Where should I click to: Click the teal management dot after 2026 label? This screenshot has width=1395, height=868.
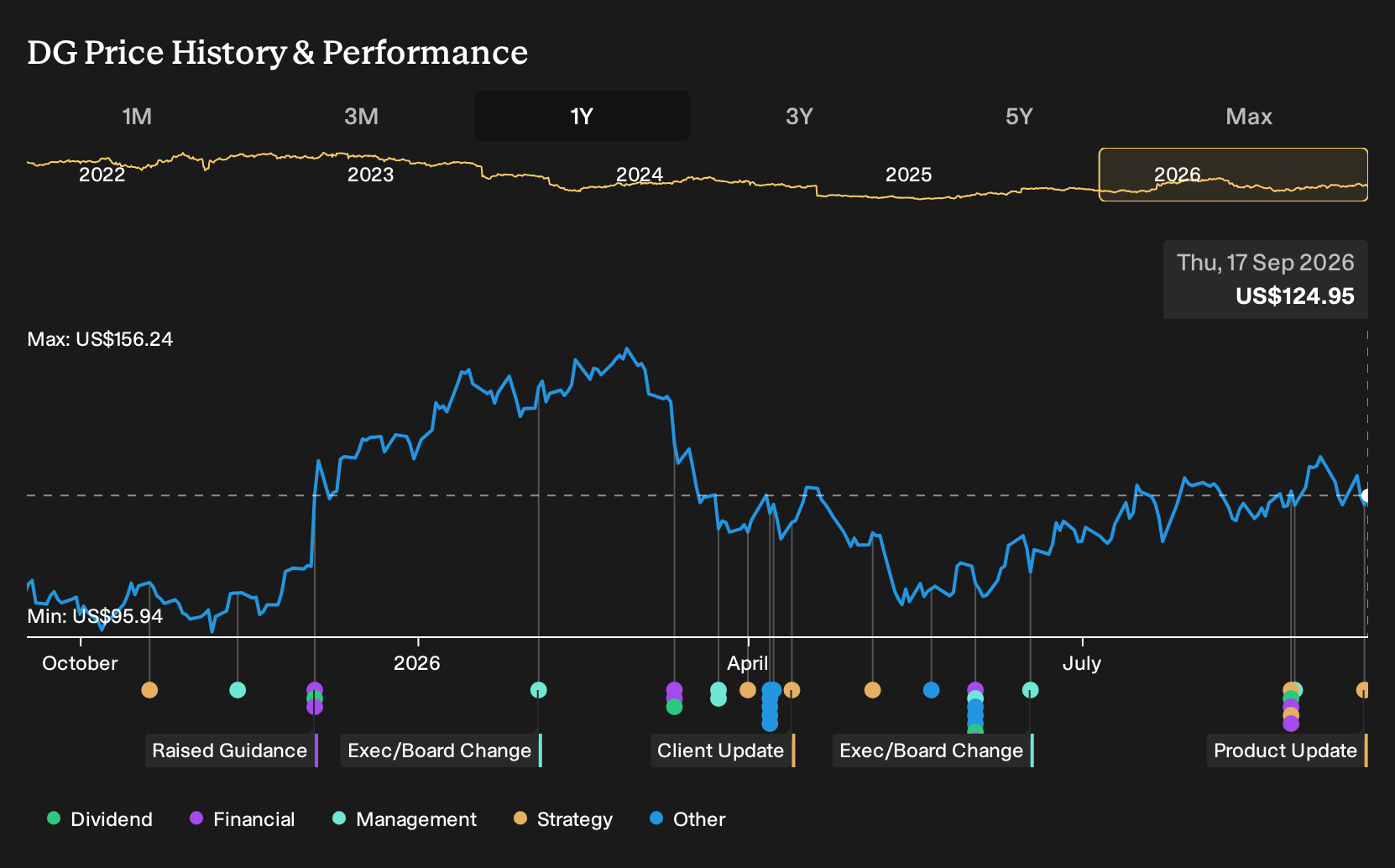pos(539,690)
